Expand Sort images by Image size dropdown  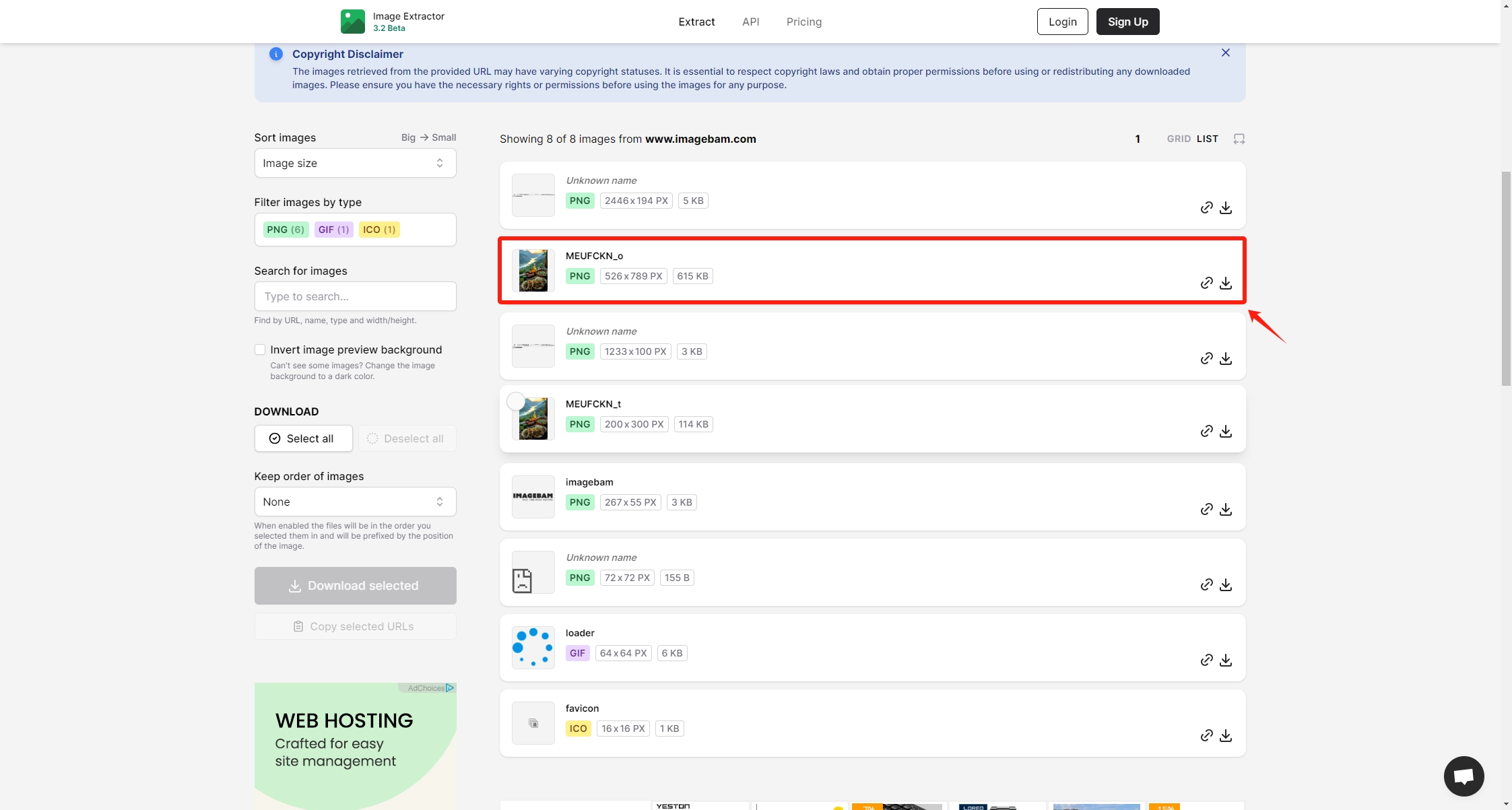click(355, 163)
